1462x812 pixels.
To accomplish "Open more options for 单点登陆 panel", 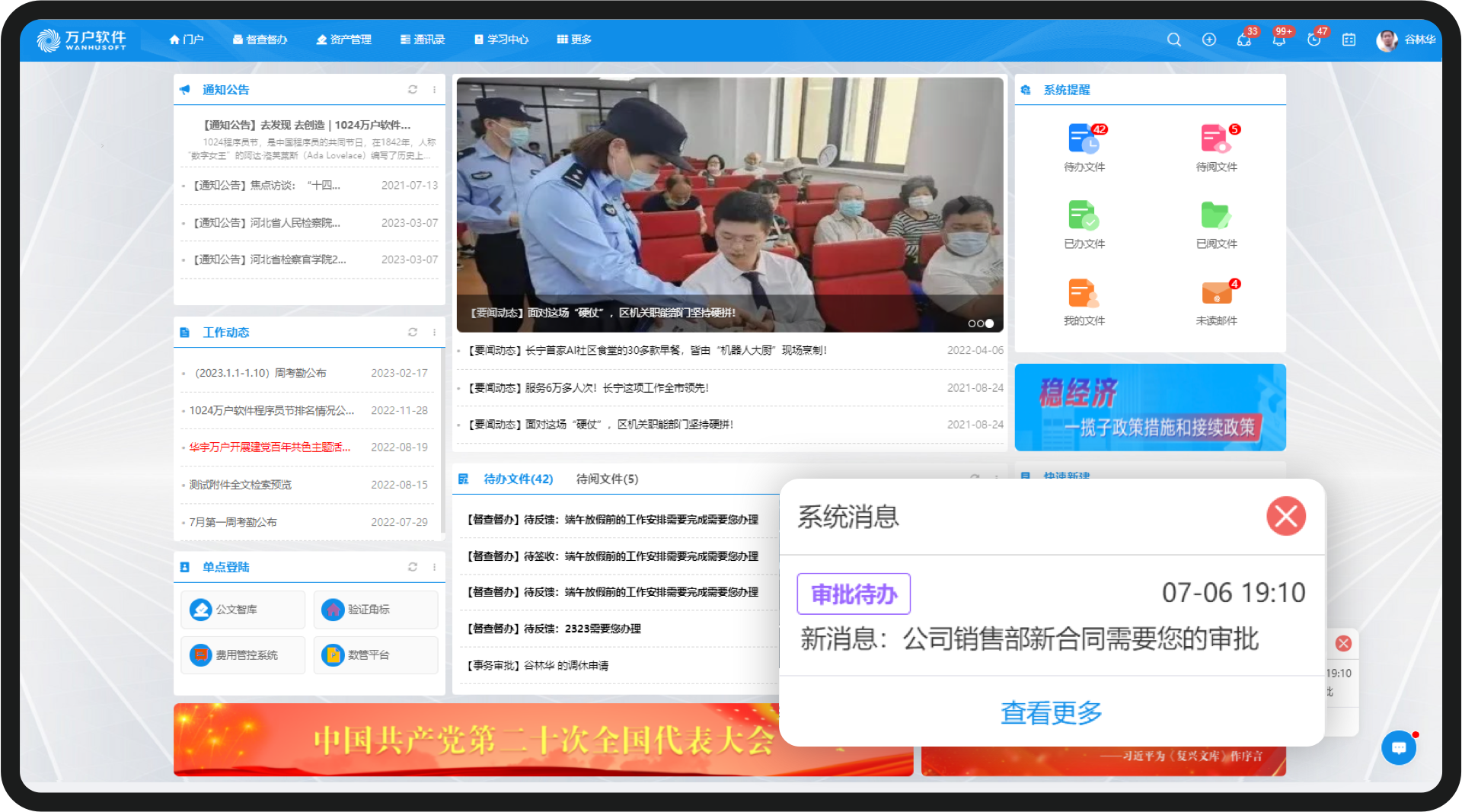I will point(435,567).
